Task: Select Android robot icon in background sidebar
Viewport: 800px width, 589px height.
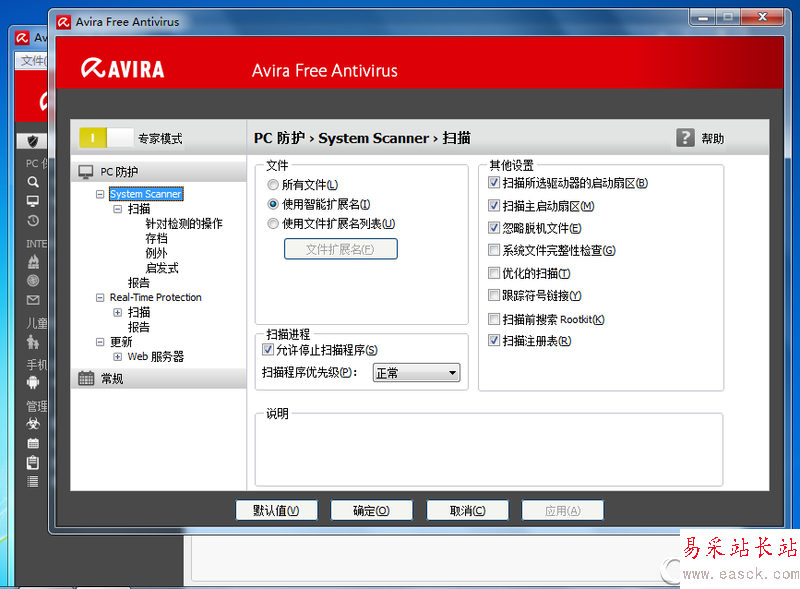Action: [x=33, y=382]
